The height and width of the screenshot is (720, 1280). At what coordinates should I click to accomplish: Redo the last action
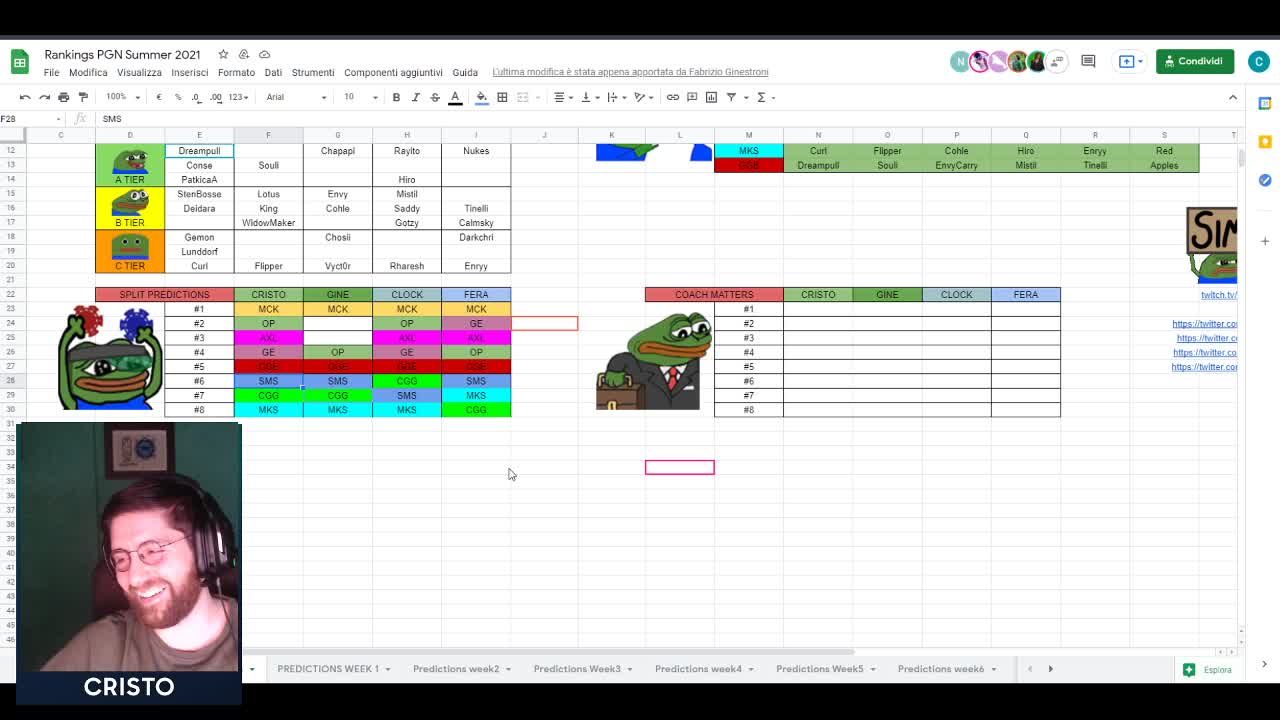point(44,97)
